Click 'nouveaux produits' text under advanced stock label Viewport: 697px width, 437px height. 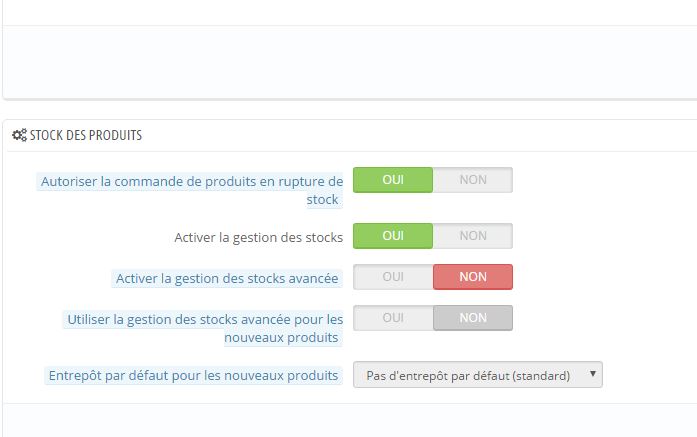281,337
